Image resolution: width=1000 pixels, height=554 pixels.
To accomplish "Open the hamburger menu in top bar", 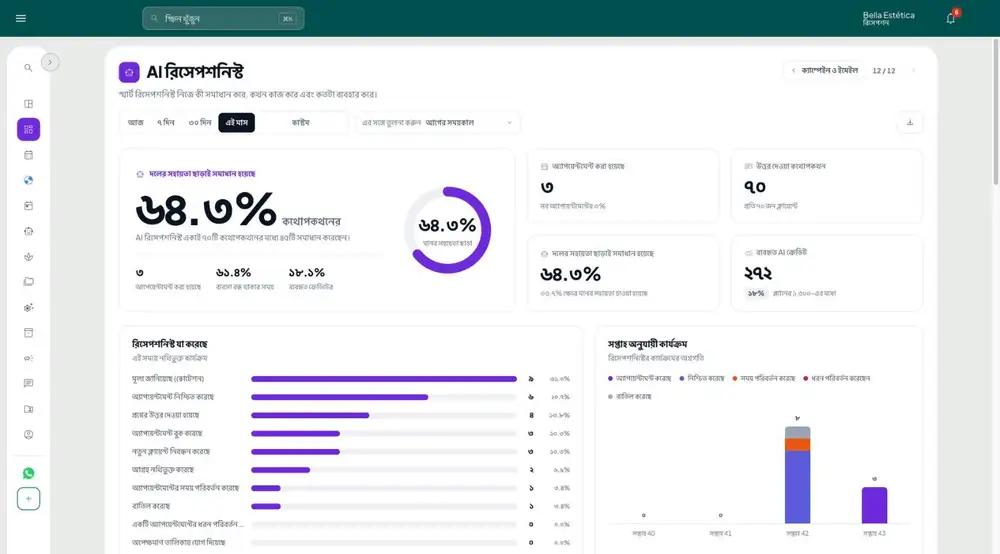I will click(20, 18).
